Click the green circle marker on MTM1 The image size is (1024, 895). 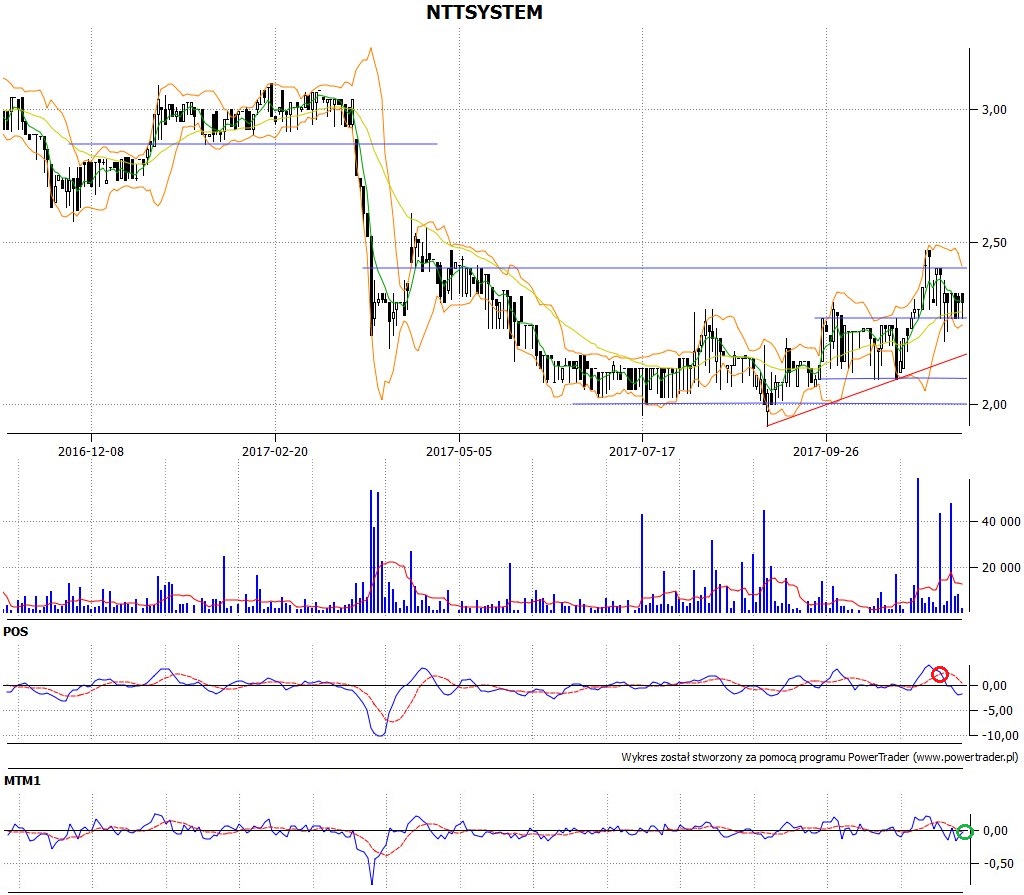coord(965,832)
